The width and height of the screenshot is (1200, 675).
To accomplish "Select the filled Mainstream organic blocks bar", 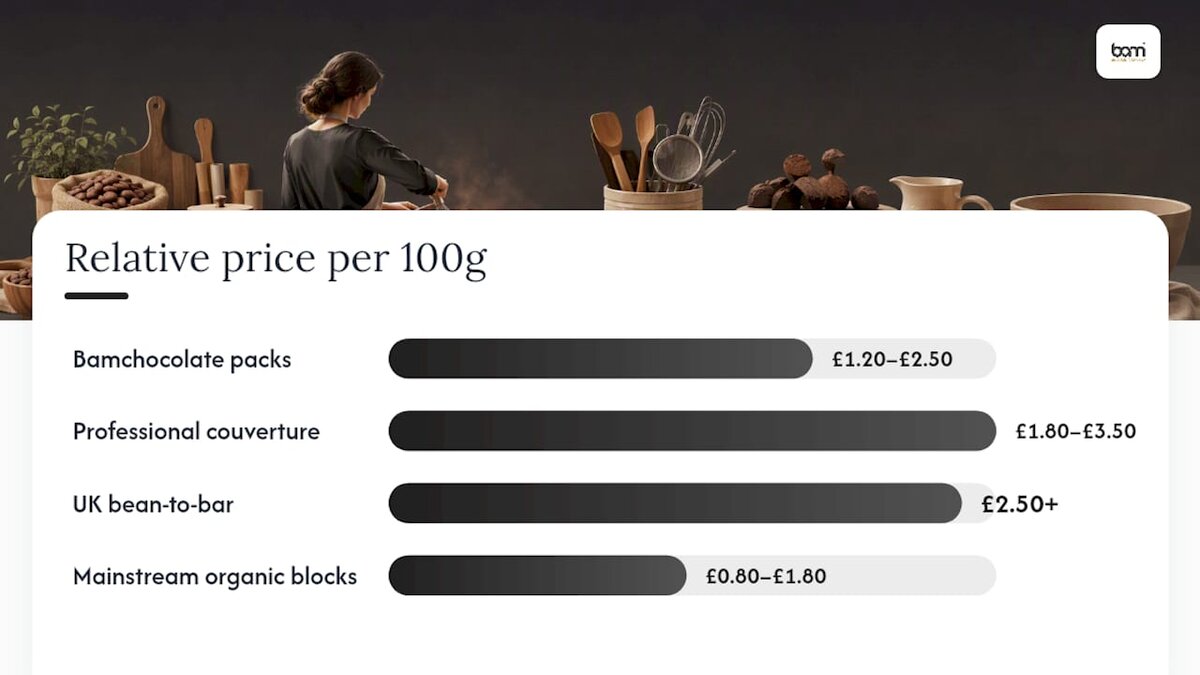I will 537,575.
